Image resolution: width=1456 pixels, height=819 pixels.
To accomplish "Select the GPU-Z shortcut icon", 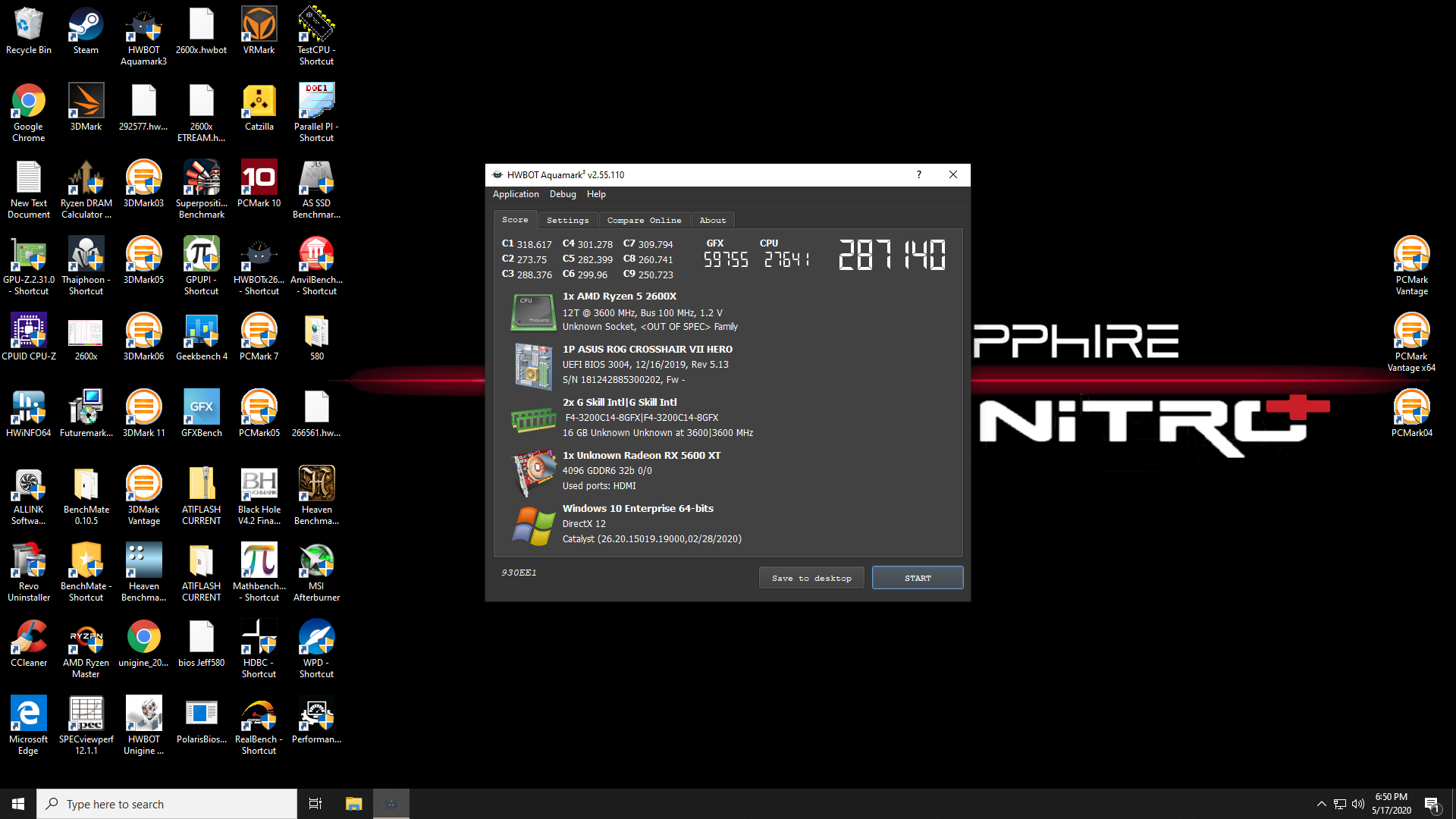I will (29, 266).
